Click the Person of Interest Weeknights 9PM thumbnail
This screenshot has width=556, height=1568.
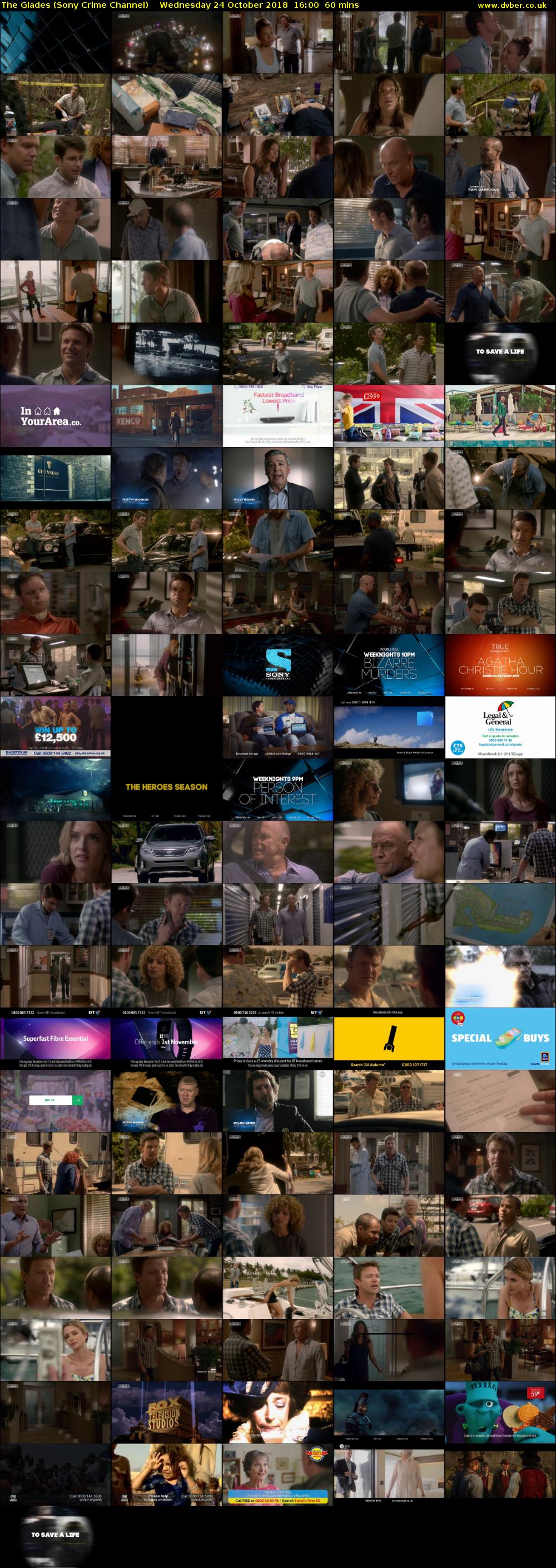point(277,790)
